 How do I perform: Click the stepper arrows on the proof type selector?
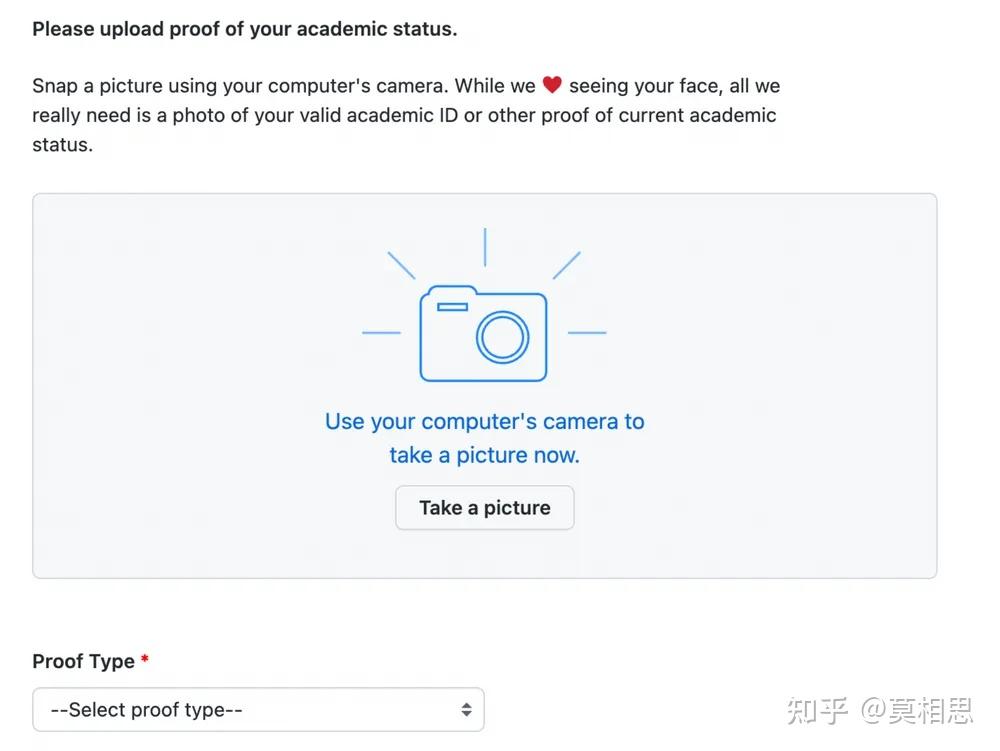[466, 709]
